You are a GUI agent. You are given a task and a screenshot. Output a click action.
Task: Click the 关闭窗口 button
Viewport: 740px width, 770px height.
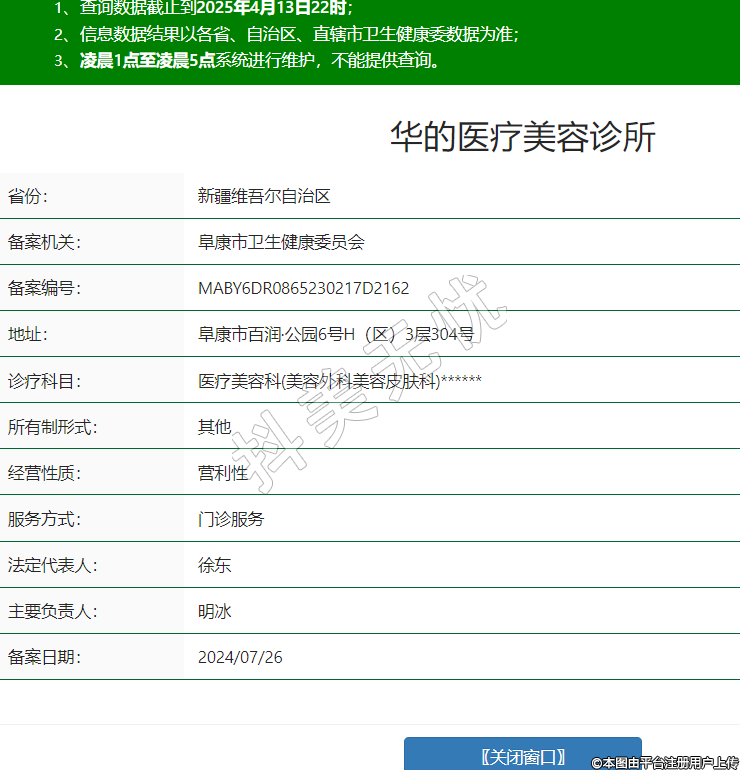(x=522, y=755)
